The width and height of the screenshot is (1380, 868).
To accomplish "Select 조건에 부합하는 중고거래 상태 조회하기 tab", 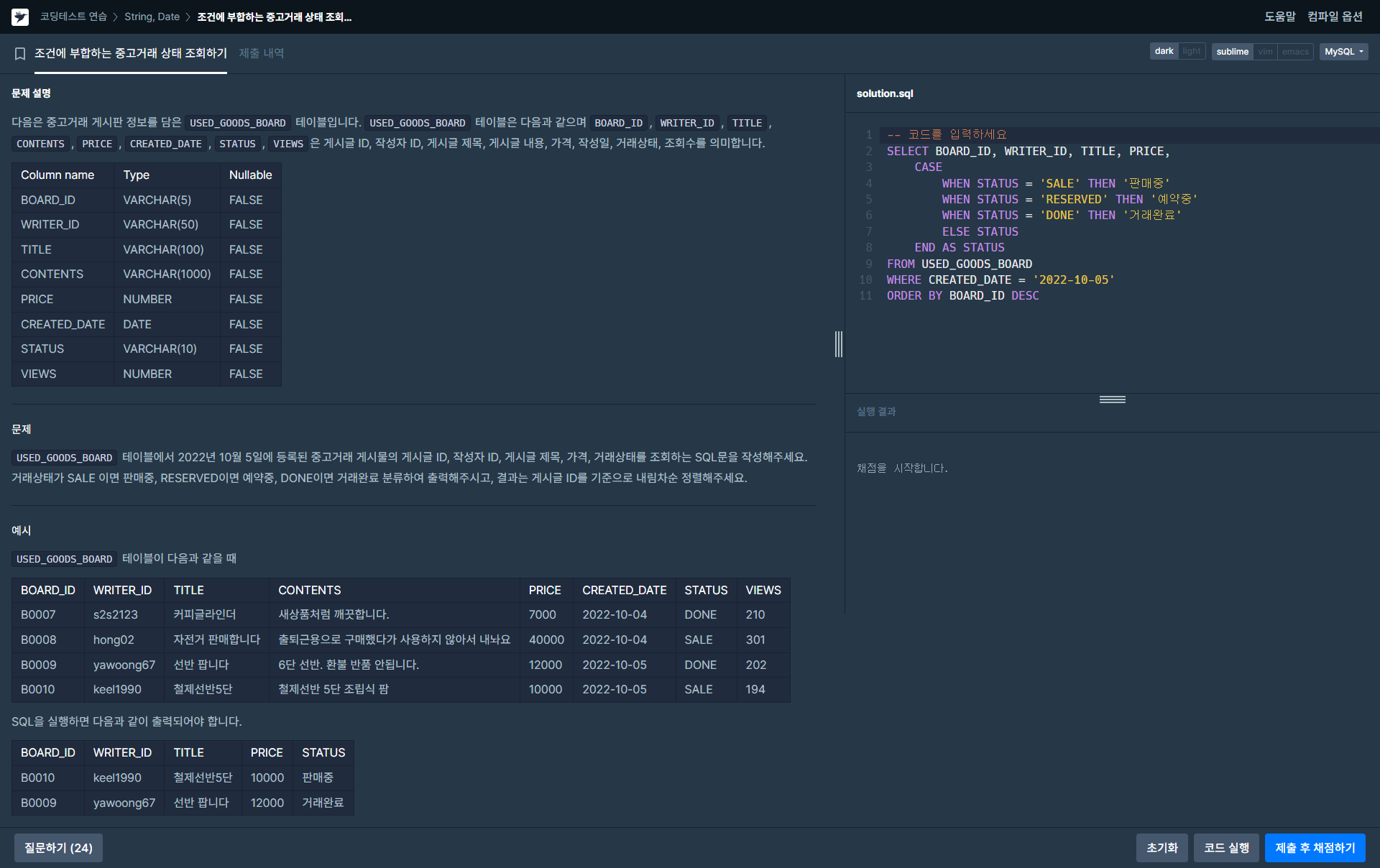I will pos(131,53).
